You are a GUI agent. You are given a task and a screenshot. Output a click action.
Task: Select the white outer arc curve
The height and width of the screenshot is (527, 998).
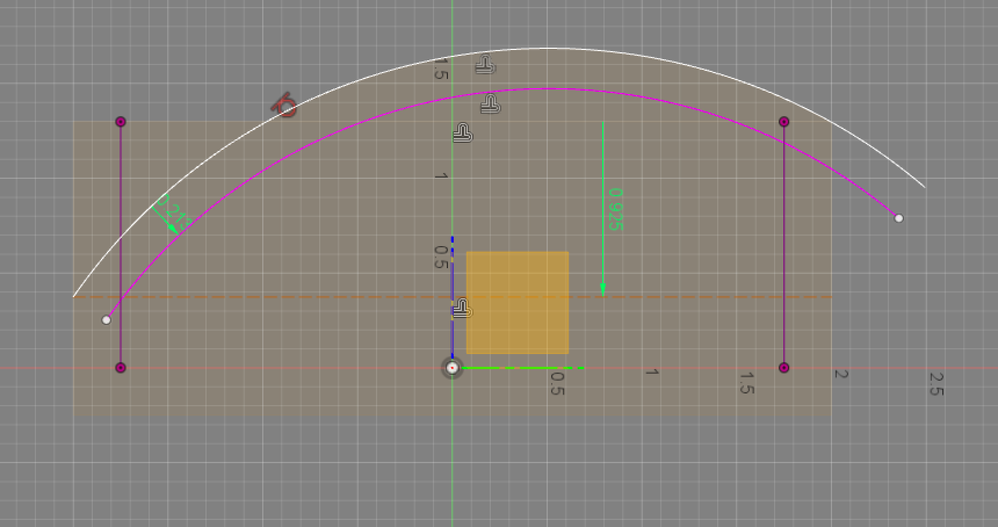(x=547, y=48)
